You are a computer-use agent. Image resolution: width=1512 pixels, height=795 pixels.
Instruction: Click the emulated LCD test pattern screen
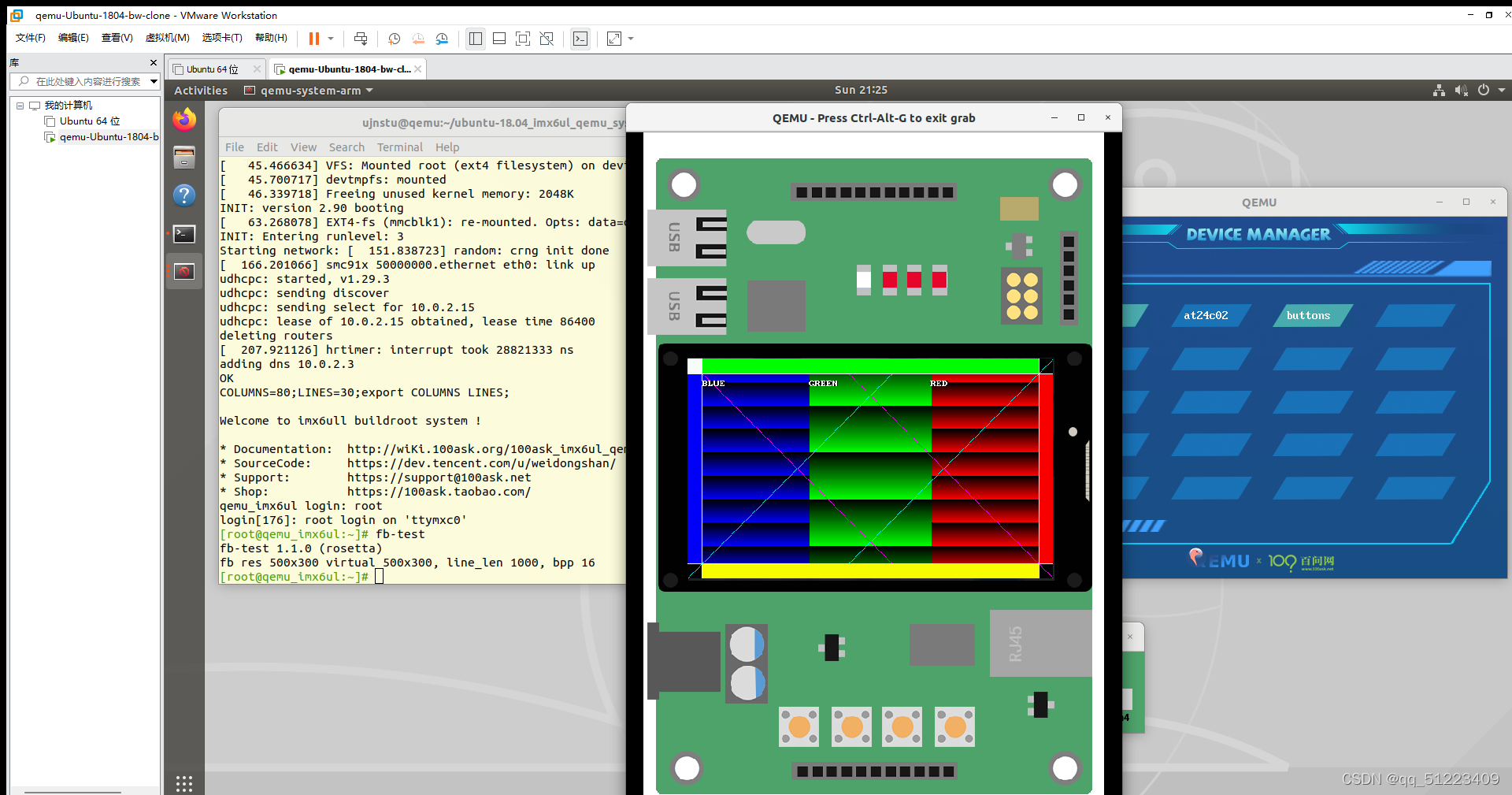click(870, 469)
